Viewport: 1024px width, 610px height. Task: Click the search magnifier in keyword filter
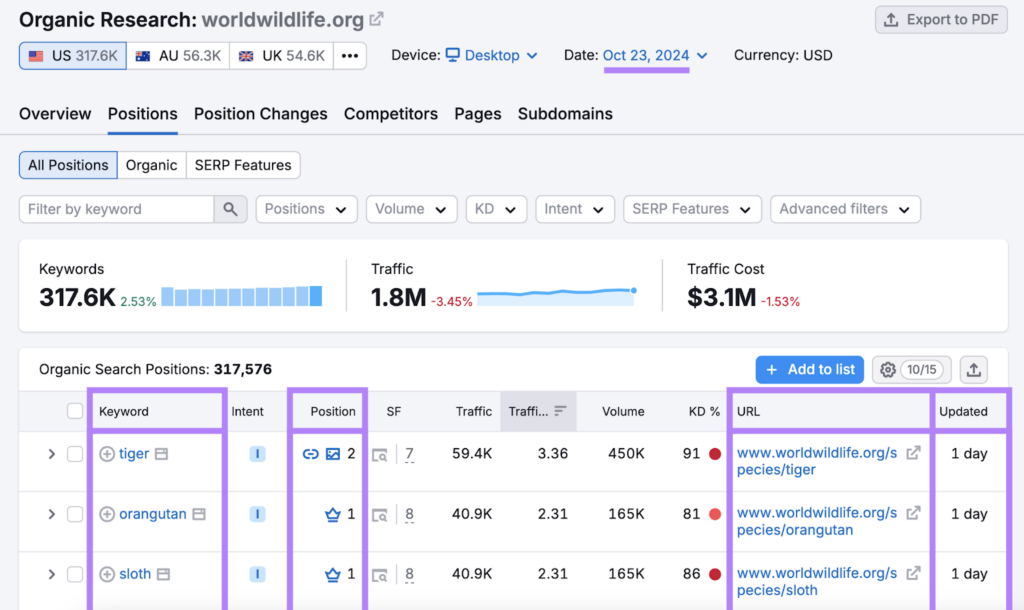229,209
